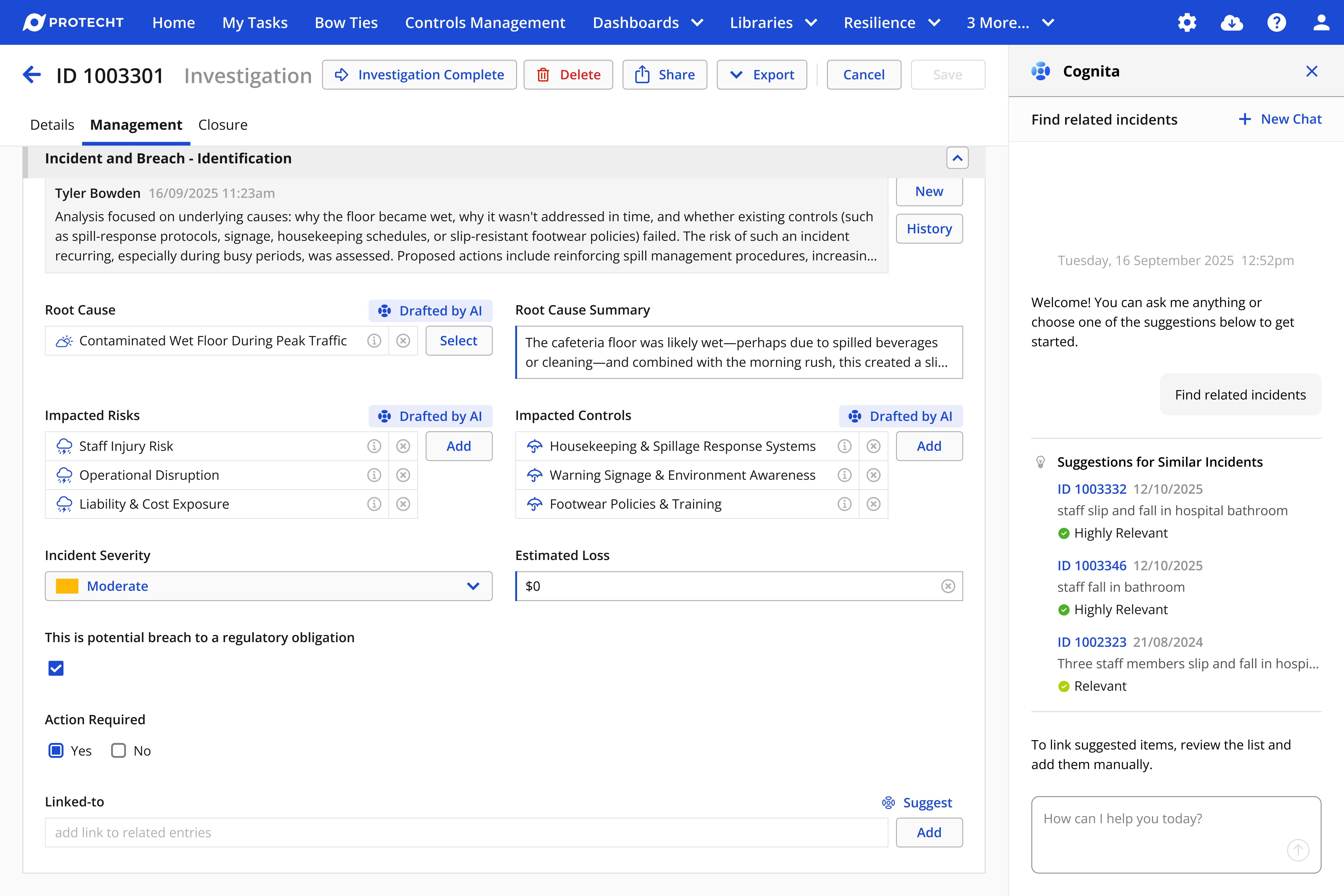Viewport: 1344px width, 896px height.
Task: Remove the Staff Injury Risk entry
Action: click(403, 446)
